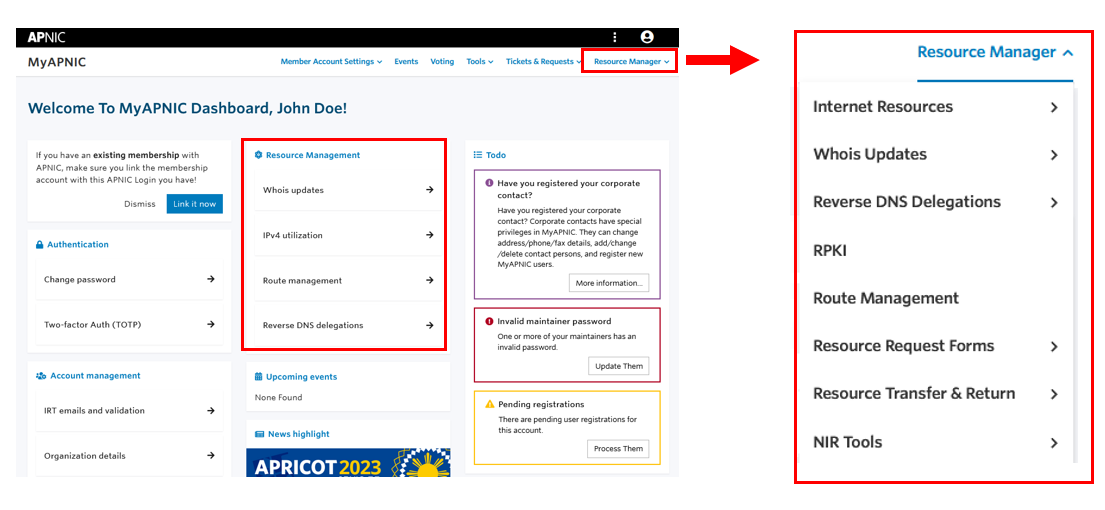Open the Tools dropdown menu
This screenshot has width=1105, height=510.
[x=479, y=62]
